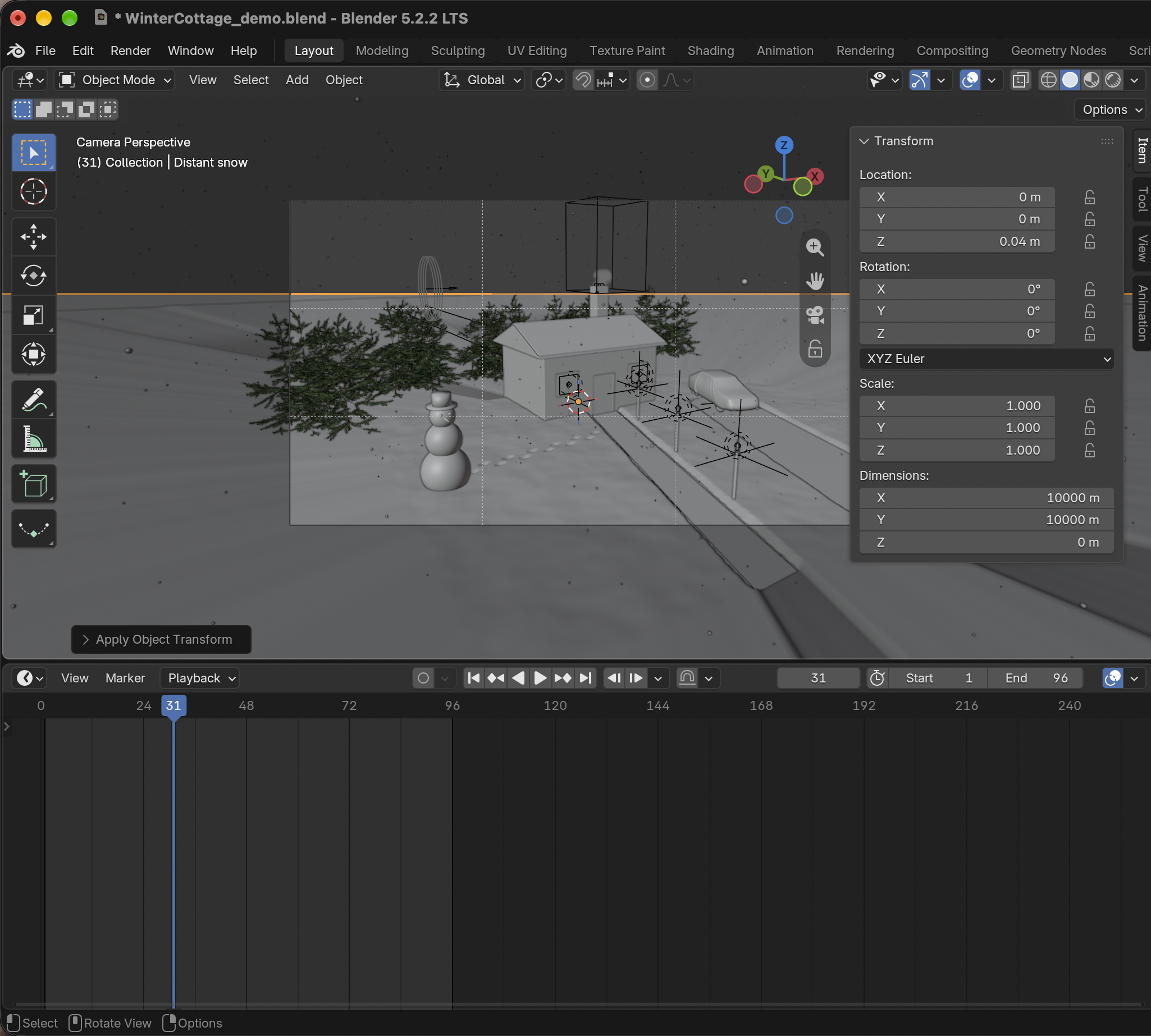This screenshot has width=1151, height=1036.
Task: Open the Add menu in viewport
Action: 296,80
